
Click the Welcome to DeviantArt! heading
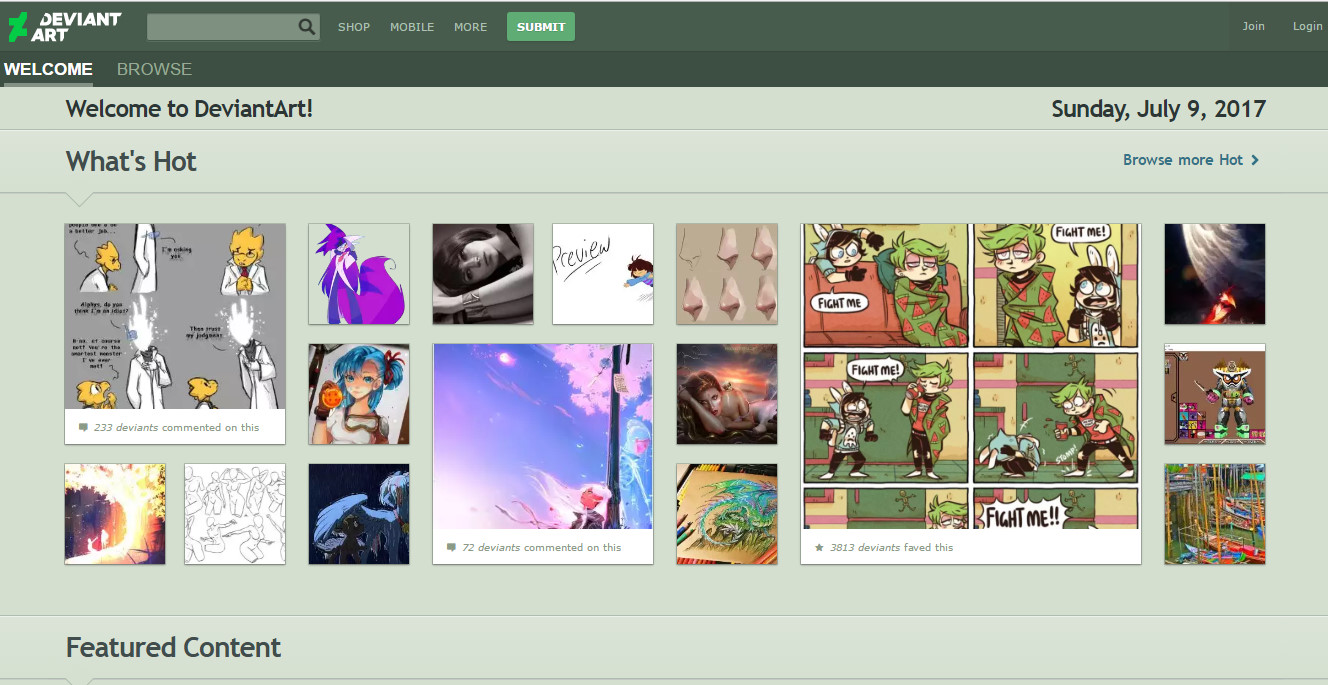[190, 109]
